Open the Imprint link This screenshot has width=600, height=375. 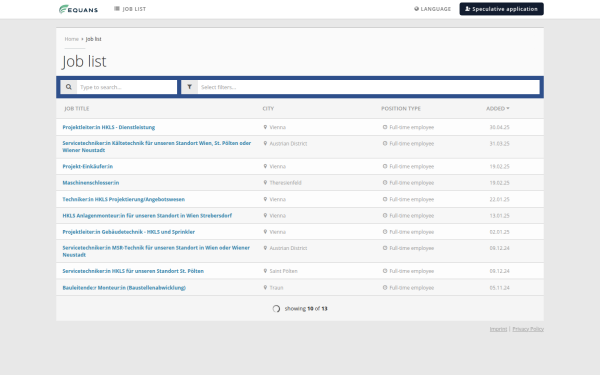click(x=498, y=329)
